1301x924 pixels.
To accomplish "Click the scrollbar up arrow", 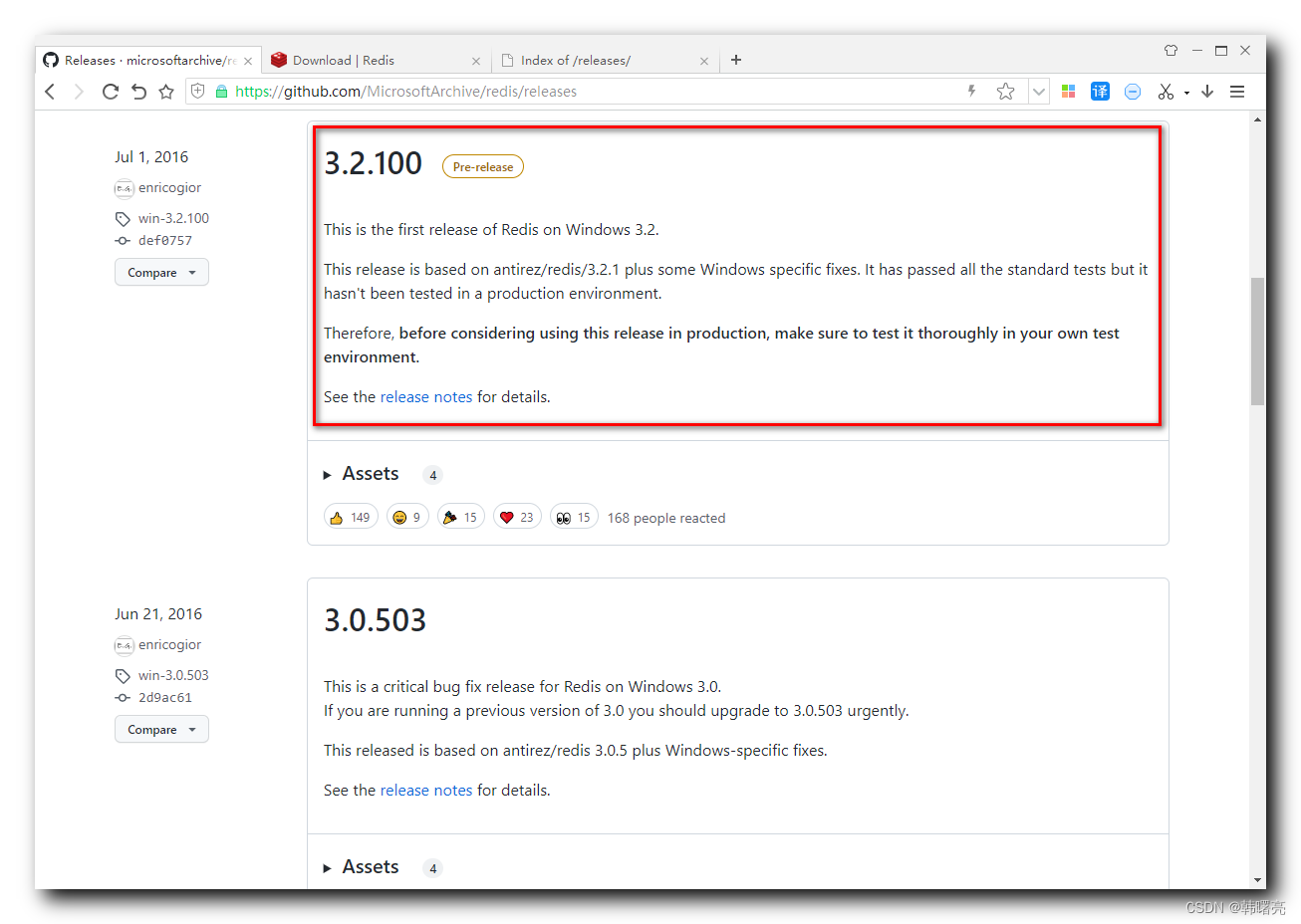I will pos(1257,119).
